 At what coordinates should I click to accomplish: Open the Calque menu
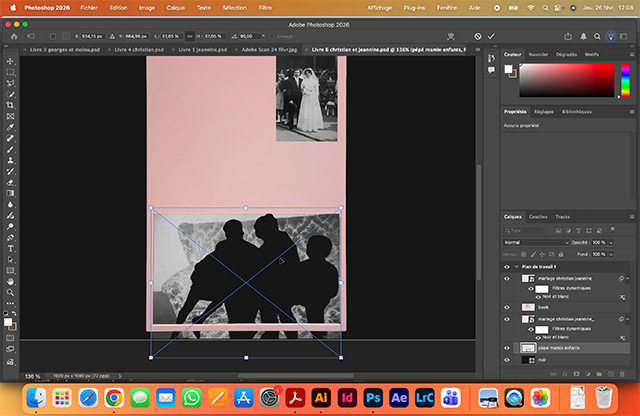(x=176, y=8)
